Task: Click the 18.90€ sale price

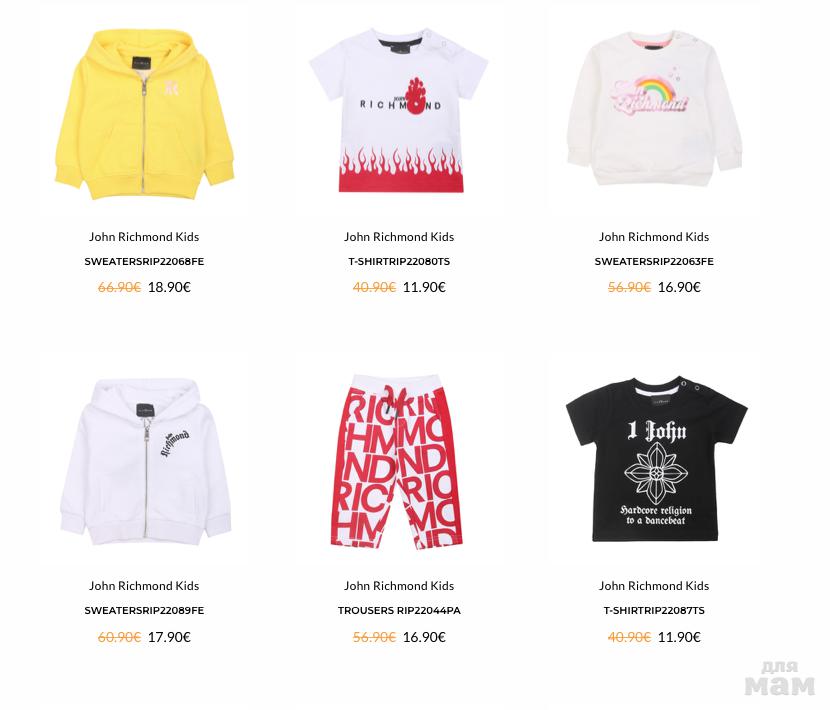Action: click(169, 287)
